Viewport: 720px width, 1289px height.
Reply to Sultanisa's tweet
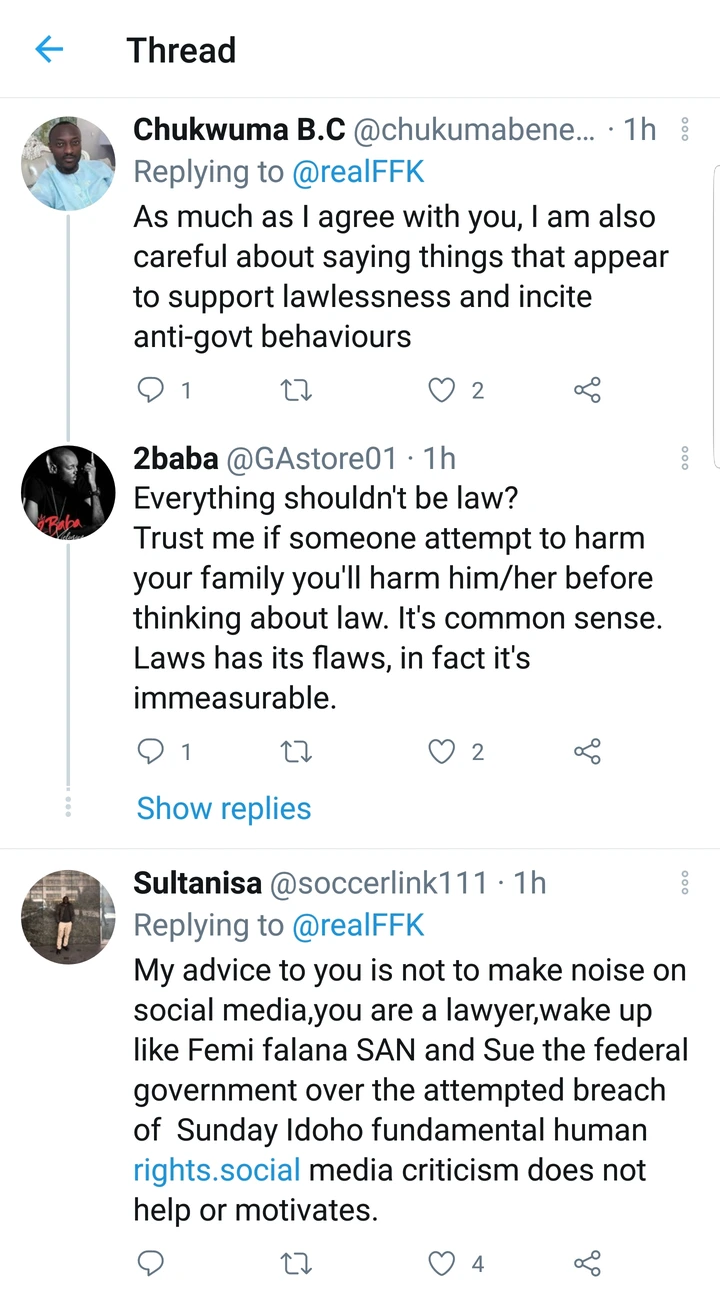pos(150,1264)
